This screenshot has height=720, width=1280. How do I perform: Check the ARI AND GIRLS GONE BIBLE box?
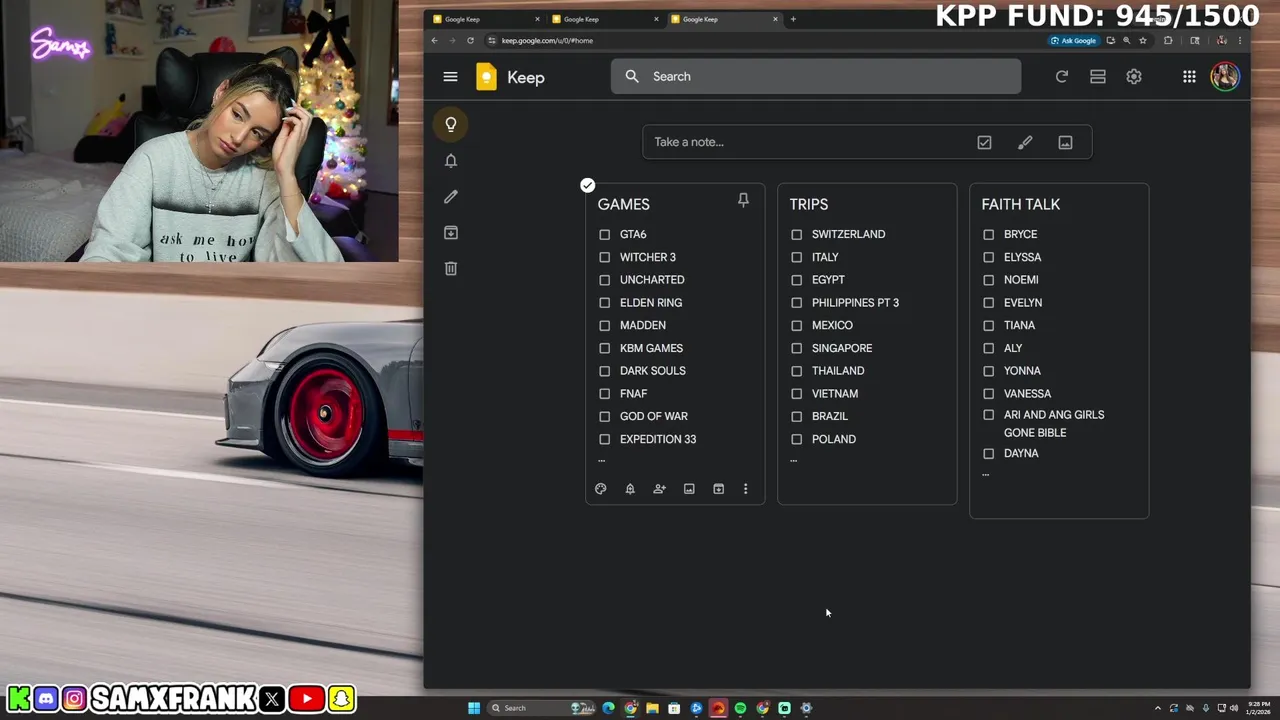point(988,415)
